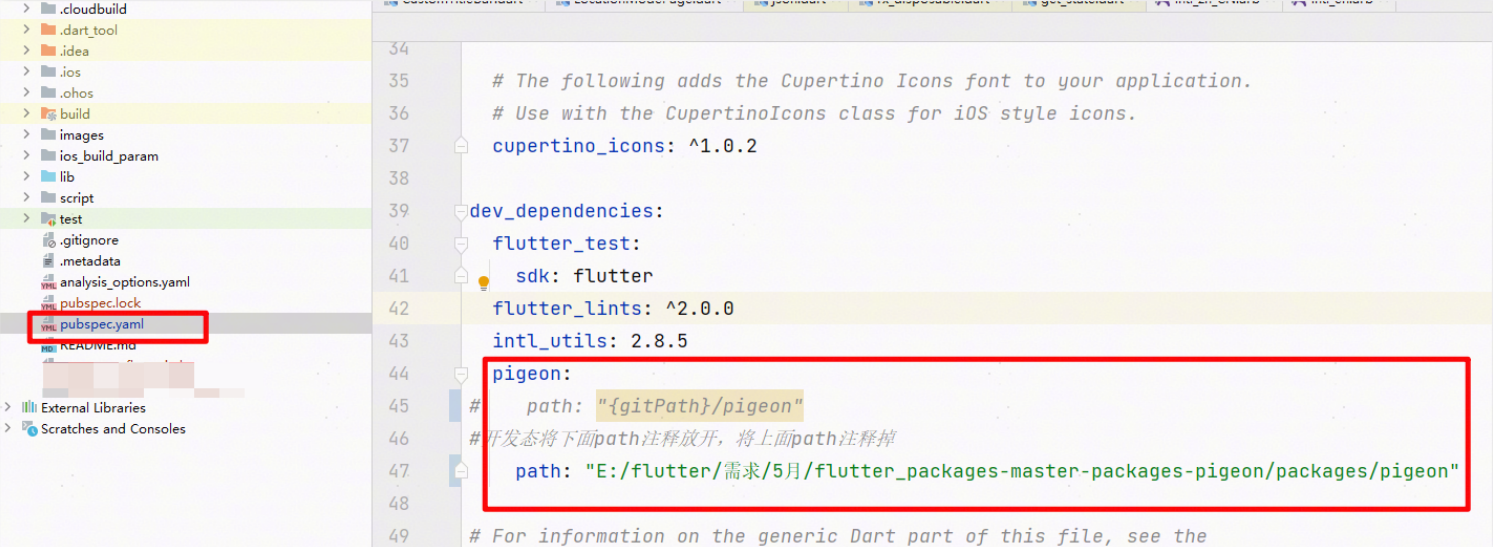Screen dimensions: 1493x547
Task: Select the .metadata file
Action: click(x=90, y=261)
